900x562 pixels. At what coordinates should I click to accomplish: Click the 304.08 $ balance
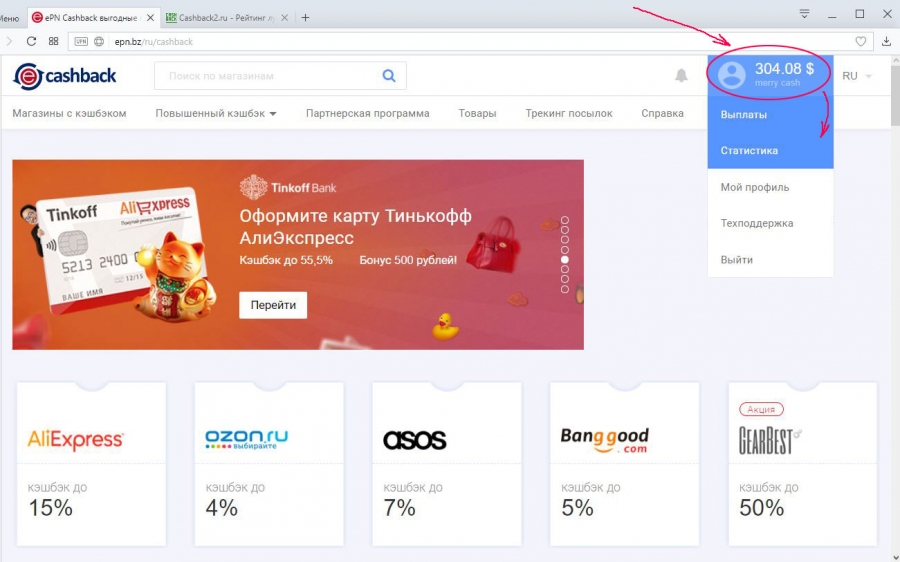(784, 69)
